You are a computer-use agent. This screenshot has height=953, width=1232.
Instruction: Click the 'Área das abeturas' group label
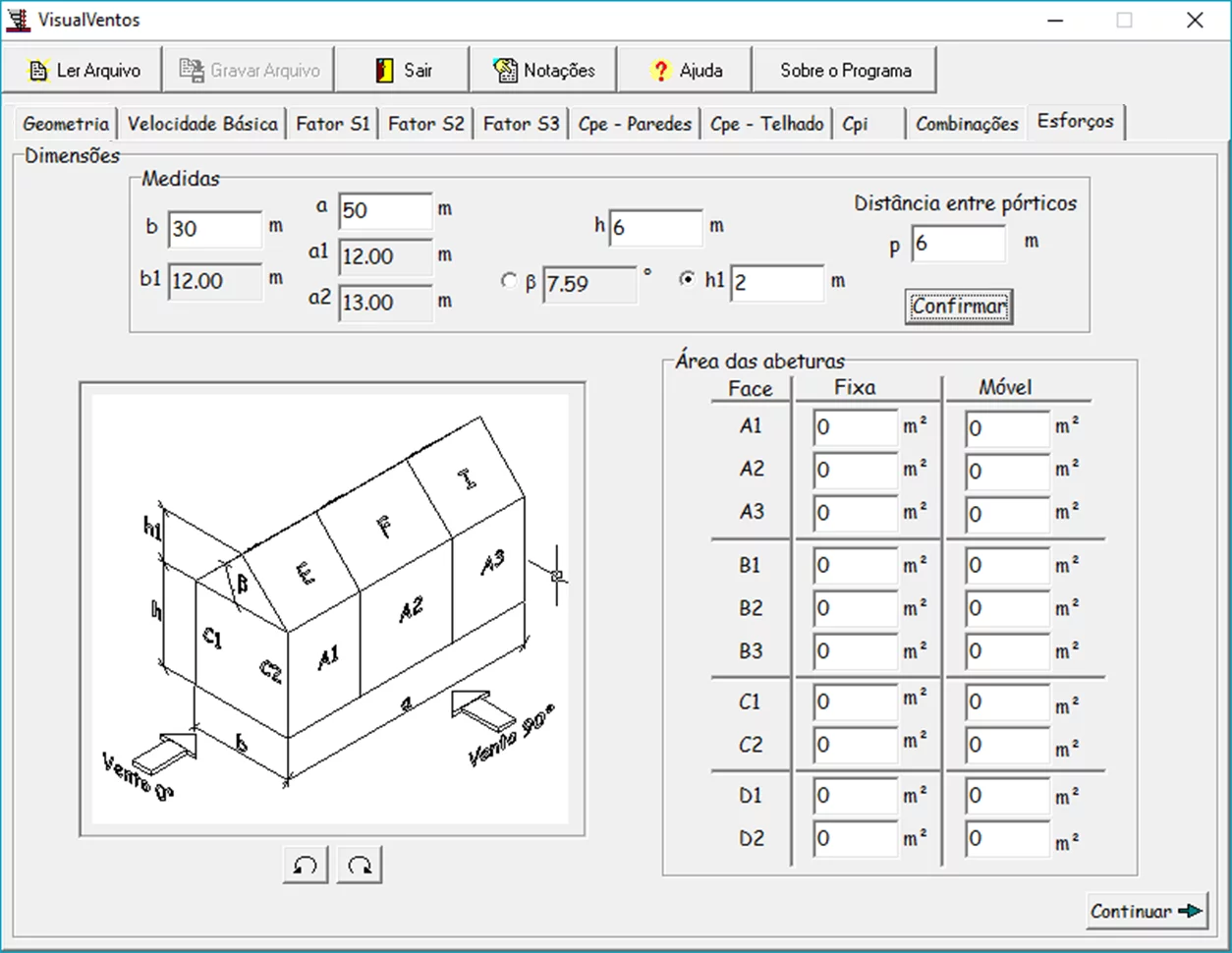(x=759, y=362)
